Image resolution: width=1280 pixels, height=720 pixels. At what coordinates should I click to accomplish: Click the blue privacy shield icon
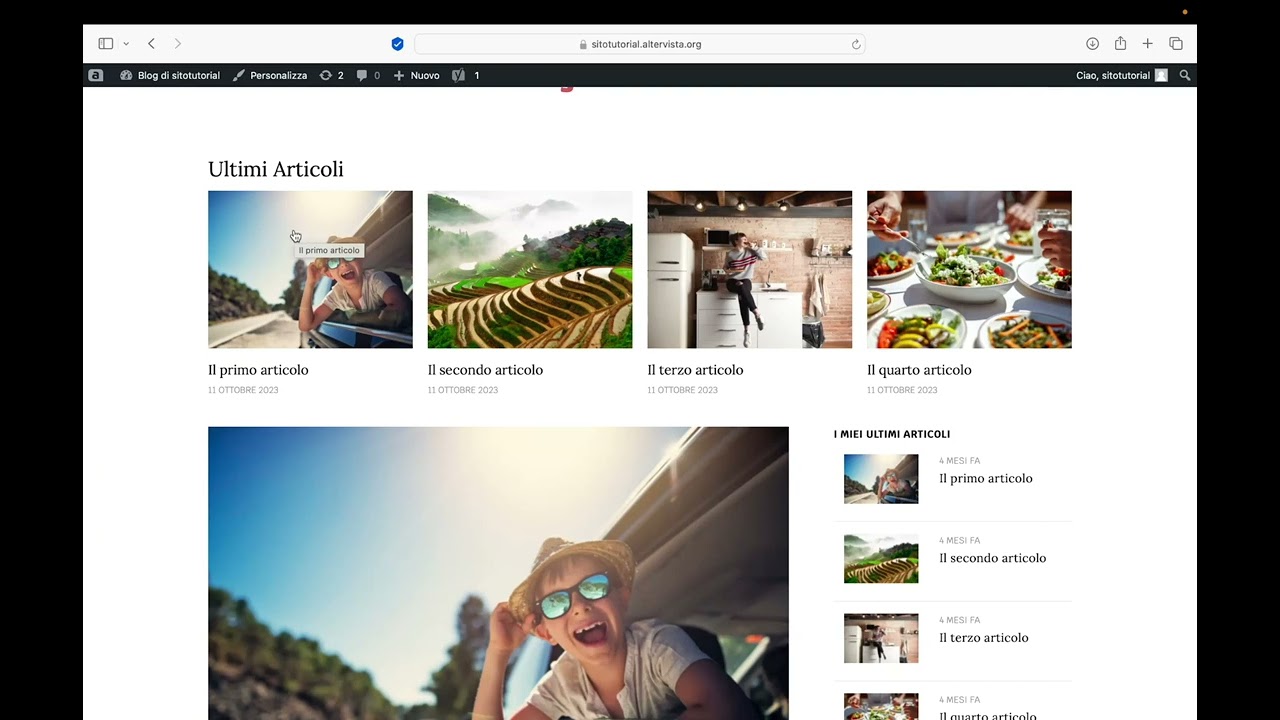(397, 44)
